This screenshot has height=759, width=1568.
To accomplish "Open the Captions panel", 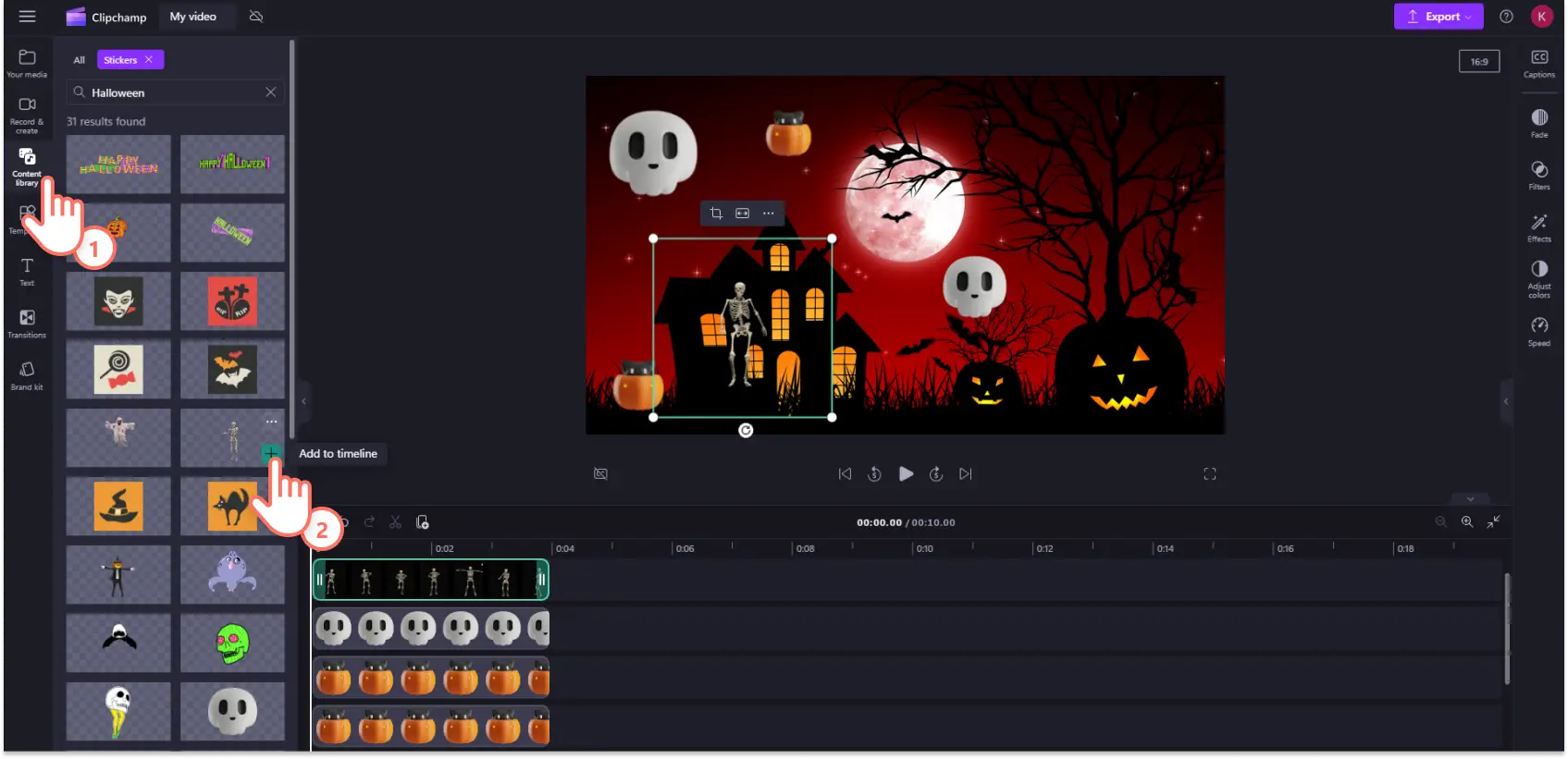I will coord(1539,64).
